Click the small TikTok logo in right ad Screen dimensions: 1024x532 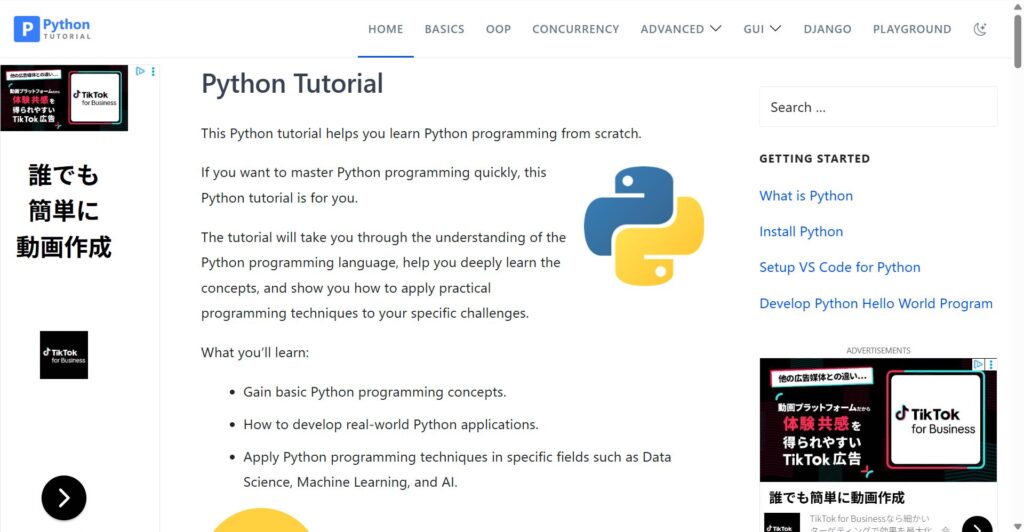782,523
